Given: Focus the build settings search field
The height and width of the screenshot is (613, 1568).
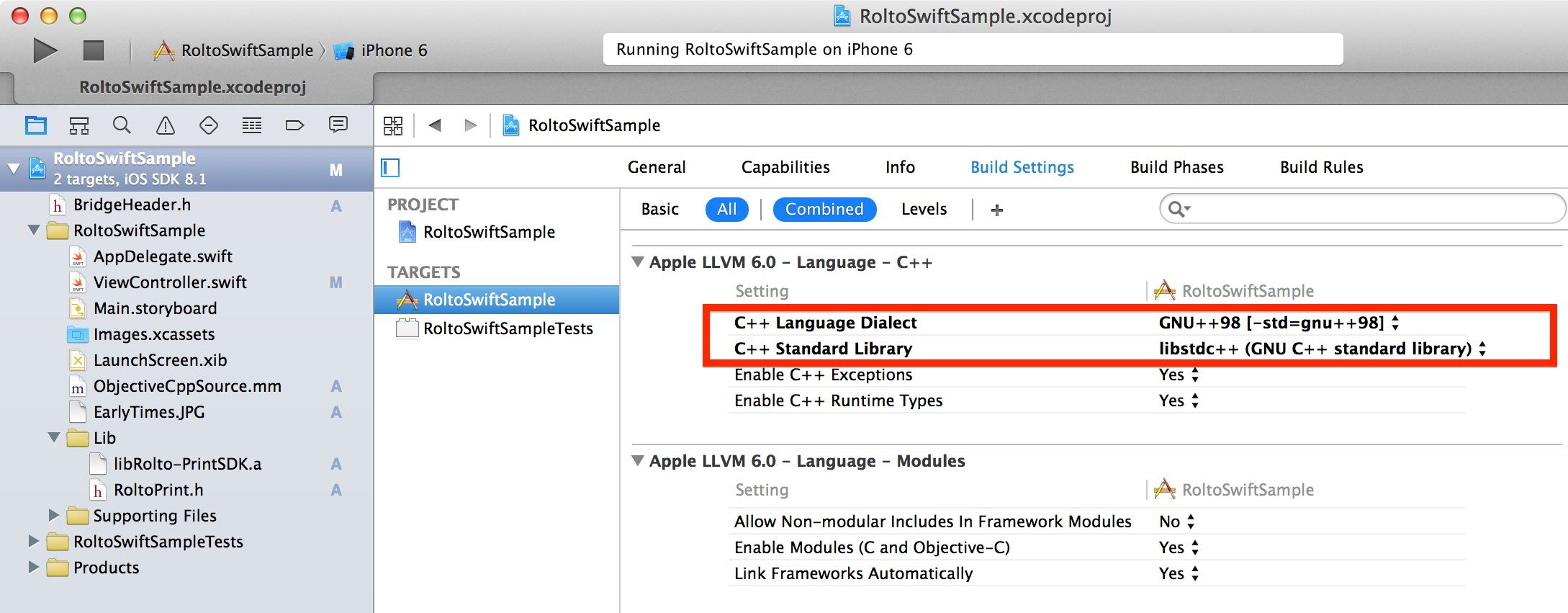Looking at the screenshot, I should [x=1362, y=209].
